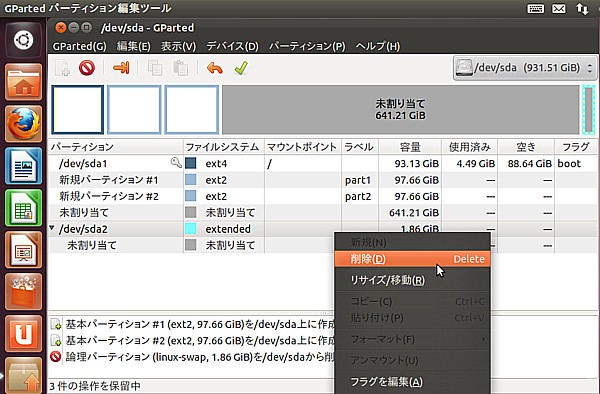This screenshot has width=600, height=394.
Task: Sort by マウントポイント column header
Action: pyautogui.click(x=303, y=147)
